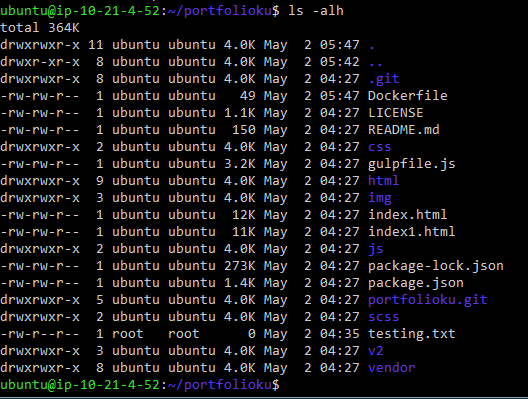Select the 'html' directory name
Image resolution: width=528 pixels, height=399 pixels.
coord(384,180)
